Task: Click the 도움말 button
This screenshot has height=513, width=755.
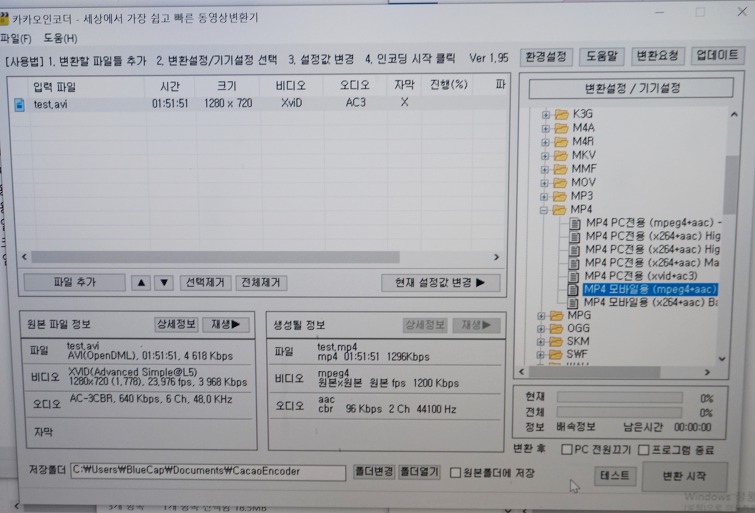Action: tap(601, 56)
